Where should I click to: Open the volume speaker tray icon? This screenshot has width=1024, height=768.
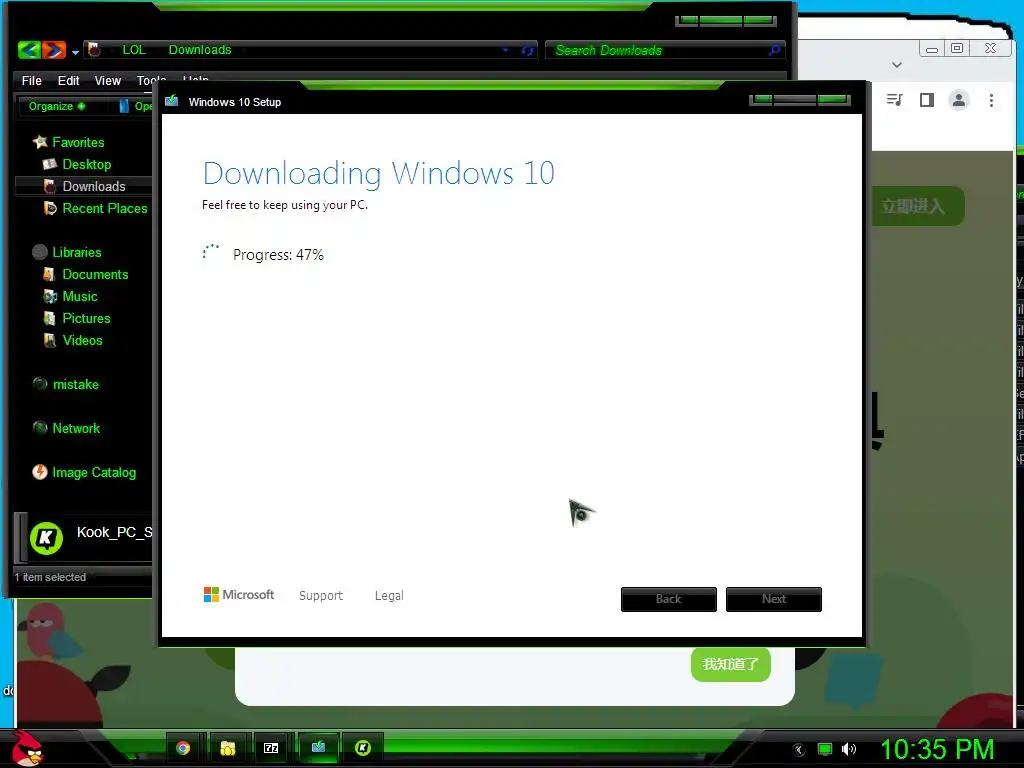[848, 749]
